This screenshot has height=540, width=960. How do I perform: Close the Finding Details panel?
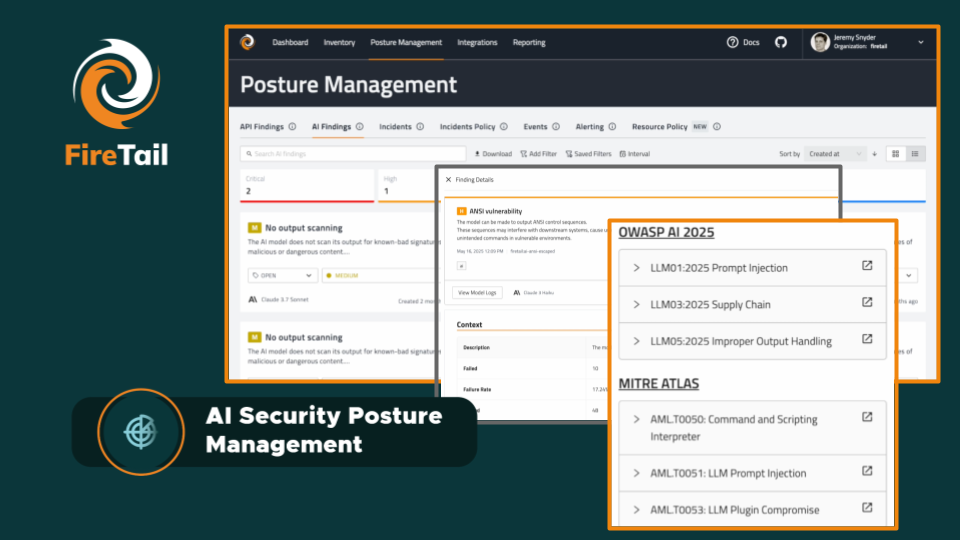tap(448, 179)
